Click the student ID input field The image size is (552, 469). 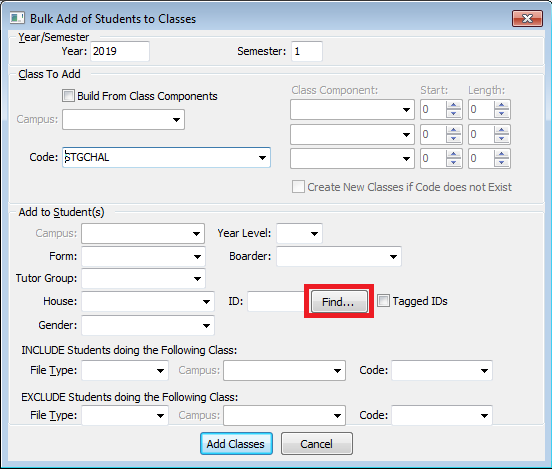pyautogui.click(x=277, y=301)
